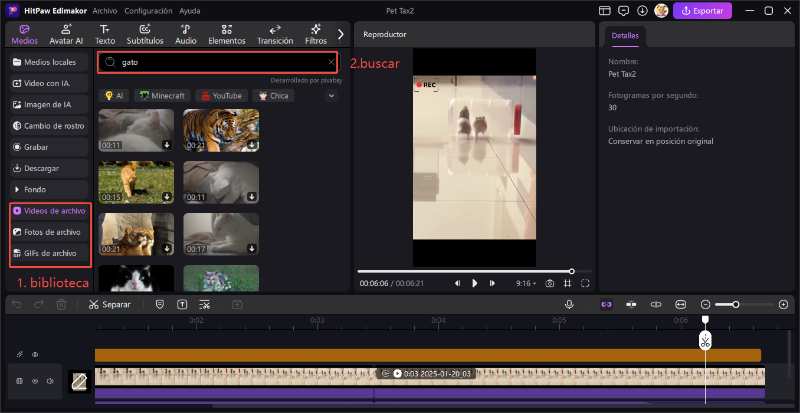The image size is (800, 413).
Task: Open the Avatar AI tab
Action: pyautogui.click(x=66, y=35)
